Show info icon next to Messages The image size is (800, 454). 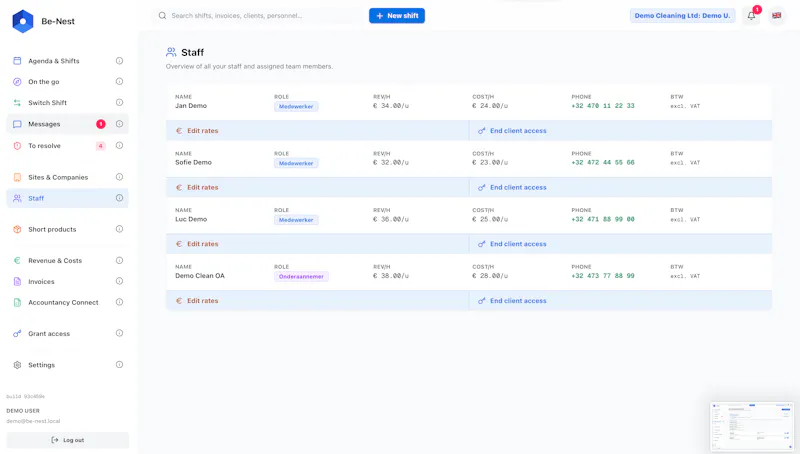click(x=119, y=124)
